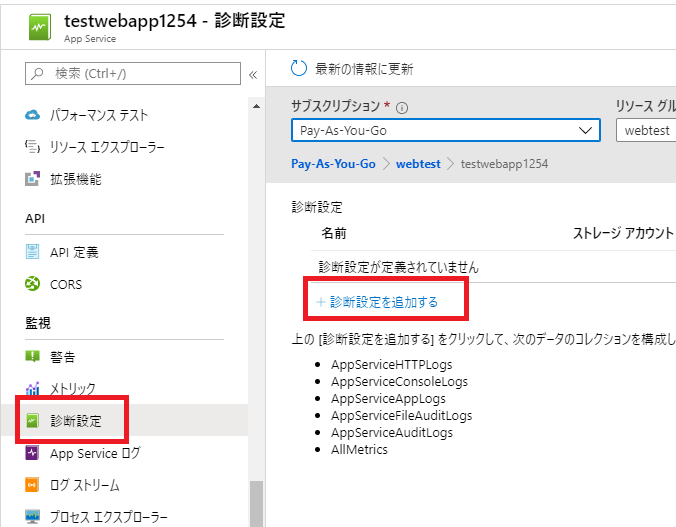Viewport: 676px width, 527px height.
Task: Click the sidebar scrollbar thumb
Action: point(257,503)
